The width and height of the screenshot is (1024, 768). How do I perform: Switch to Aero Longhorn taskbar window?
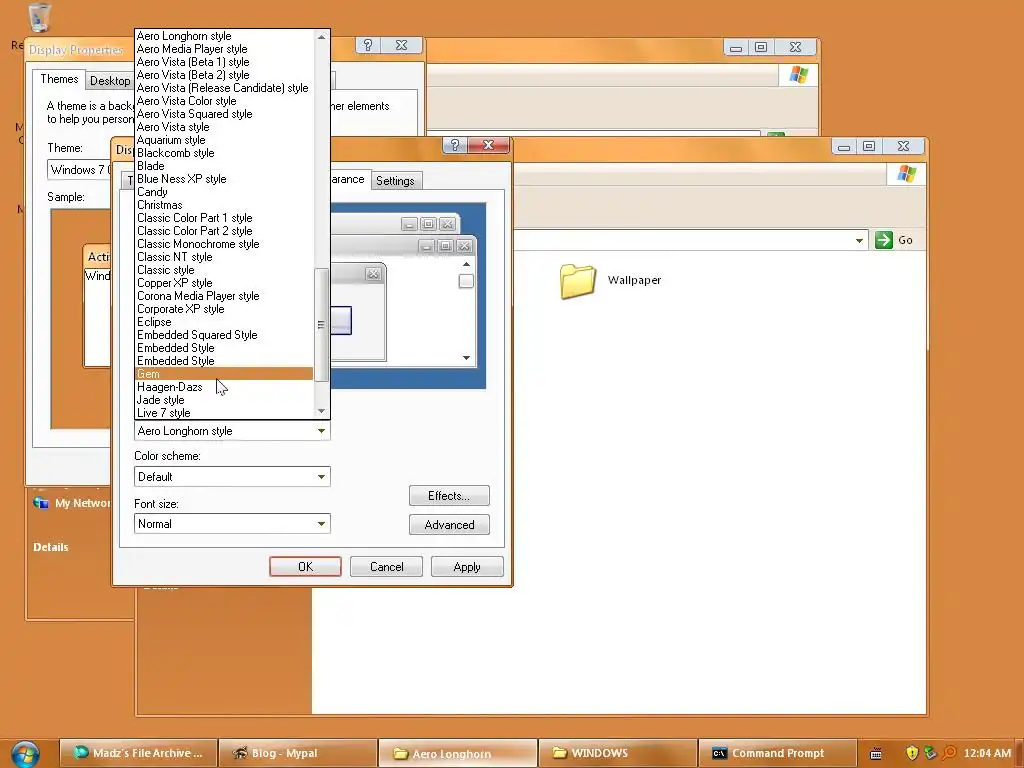point(458,753)
